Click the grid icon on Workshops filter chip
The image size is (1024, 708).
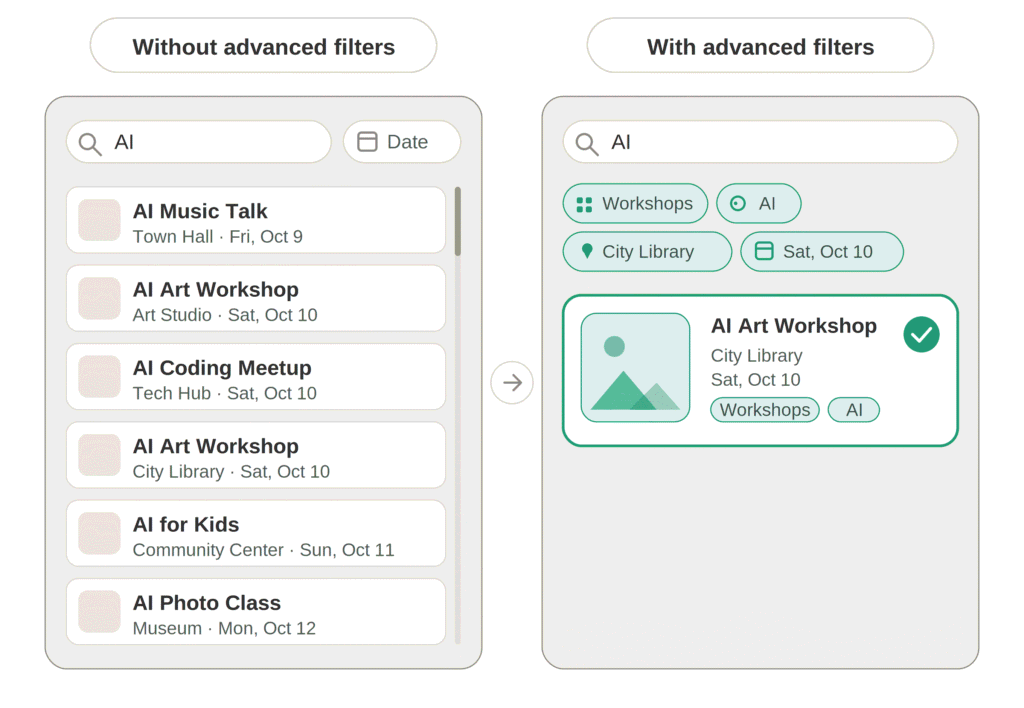(x=584, y=204)
